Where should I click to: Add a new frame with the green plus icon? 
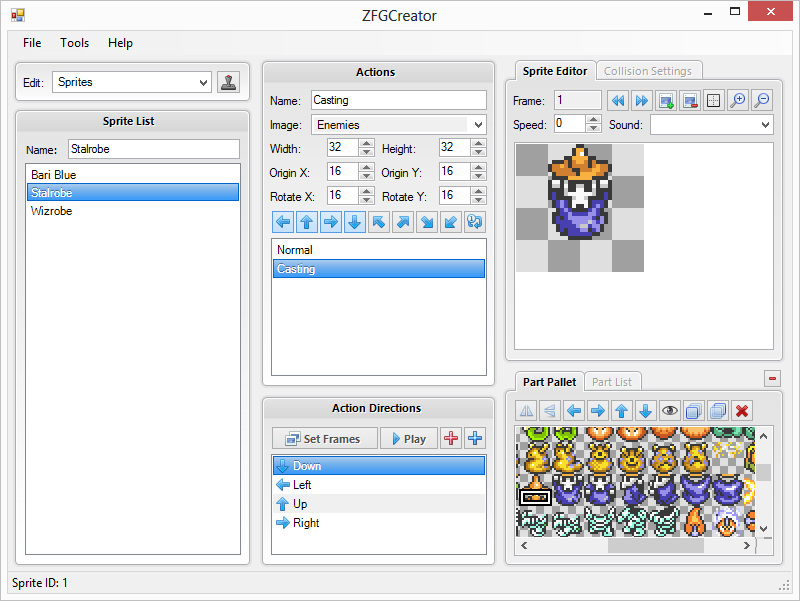(666, 101)
